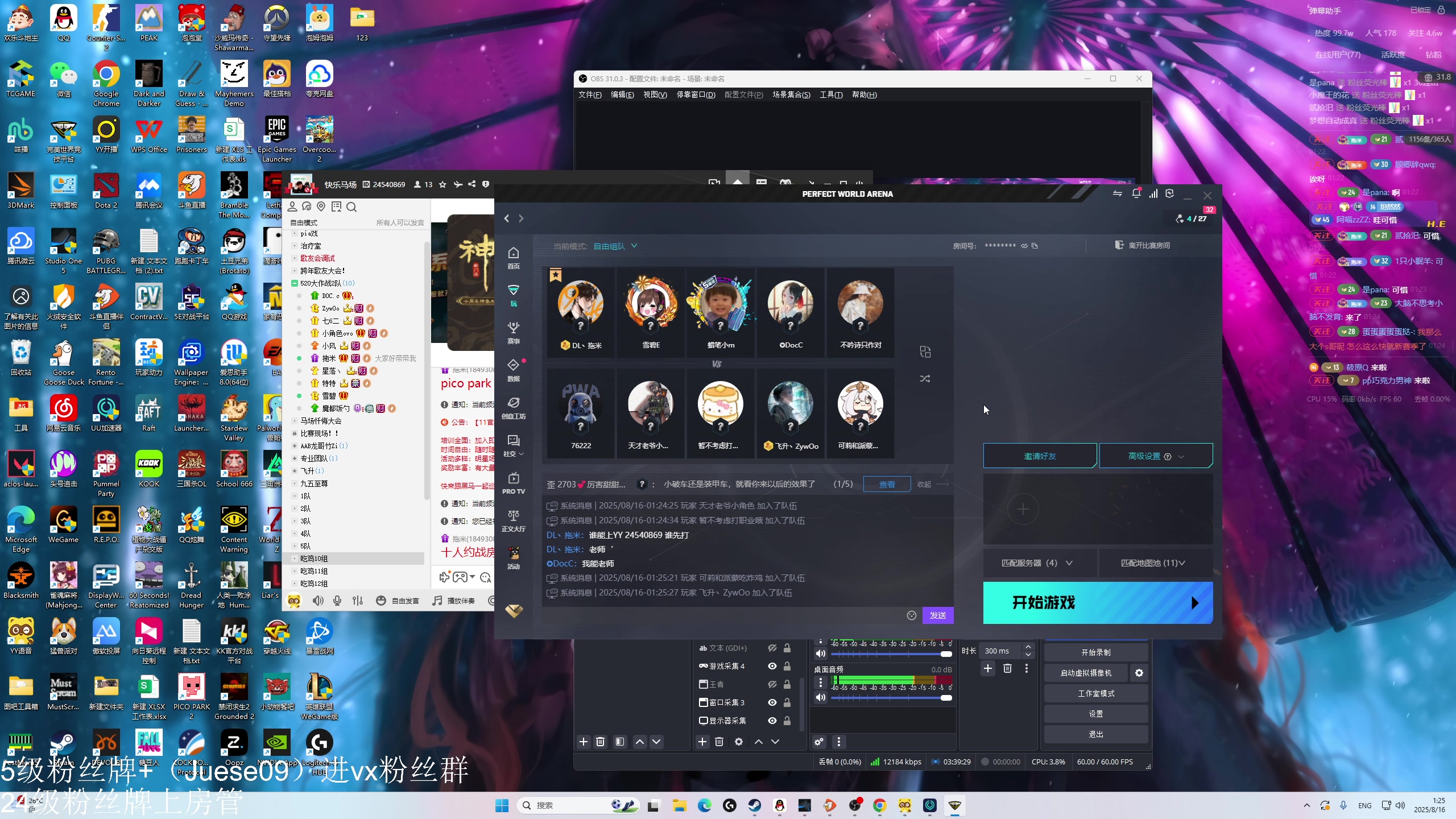Delete selected source with trash icon in OBS sources
This screenshot has width=1456, height=819.
click(x=719, y=742)
